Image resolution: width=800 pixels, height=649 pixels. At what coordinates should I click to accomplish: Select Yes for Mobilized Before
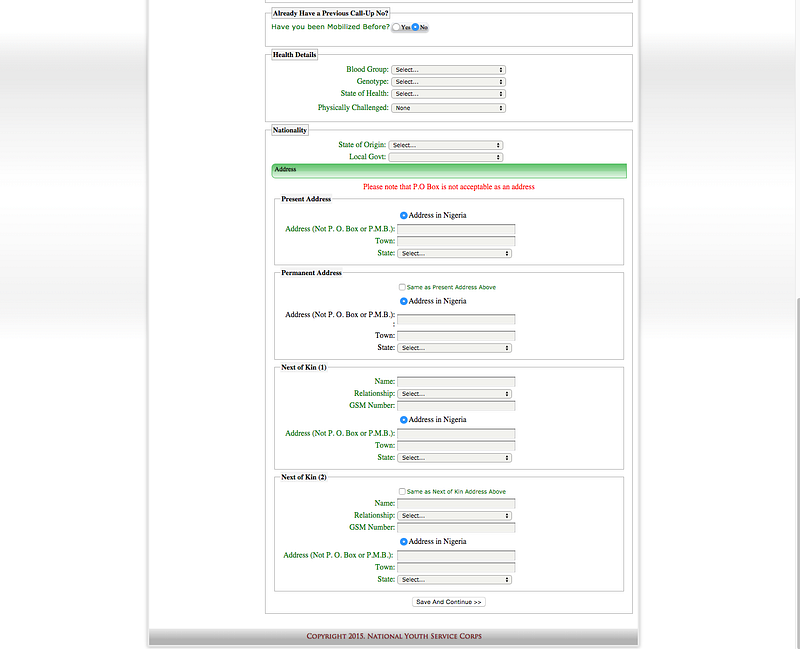[x=396, y=27]
